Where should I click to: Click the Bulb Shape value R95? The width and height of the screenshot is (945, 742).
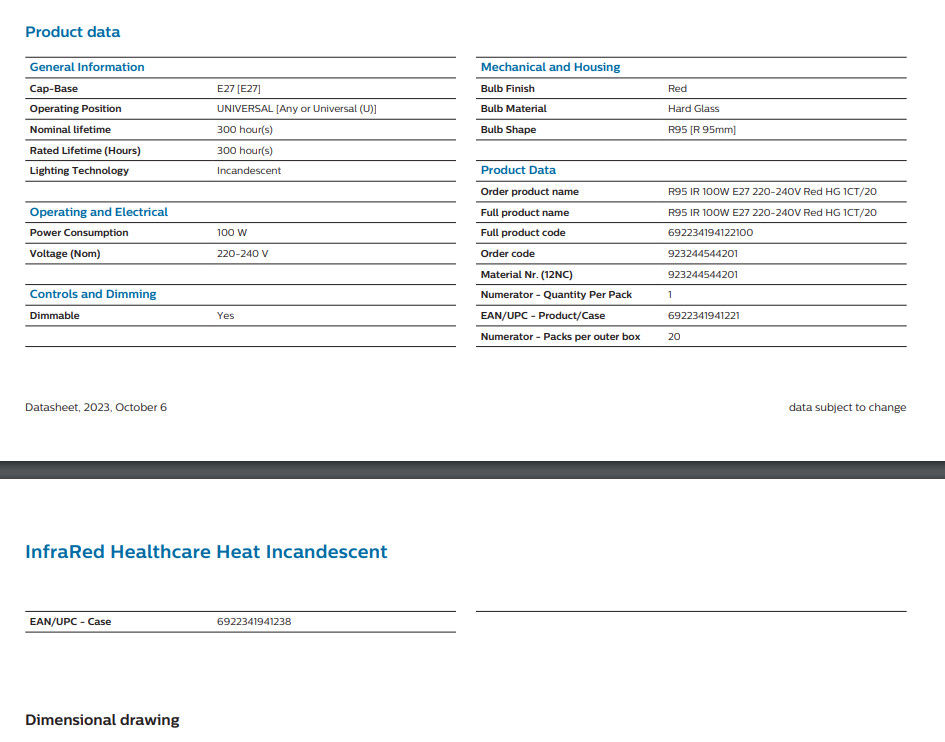(701, 130)
